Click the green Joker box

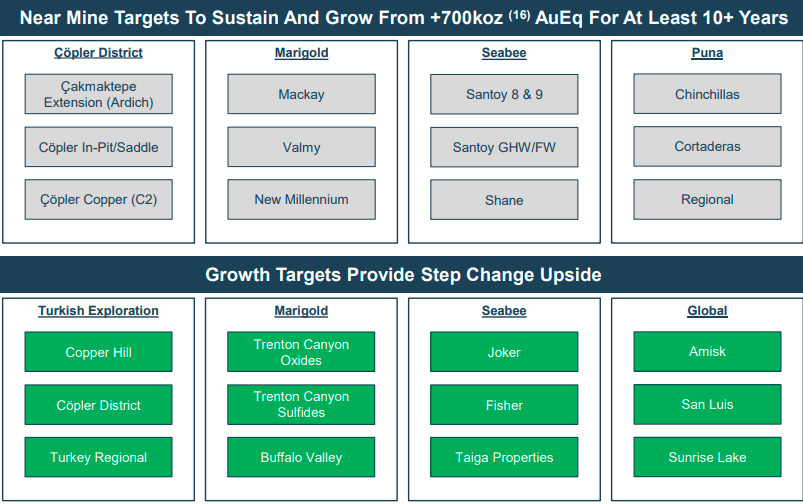click(x=504, y=352)
